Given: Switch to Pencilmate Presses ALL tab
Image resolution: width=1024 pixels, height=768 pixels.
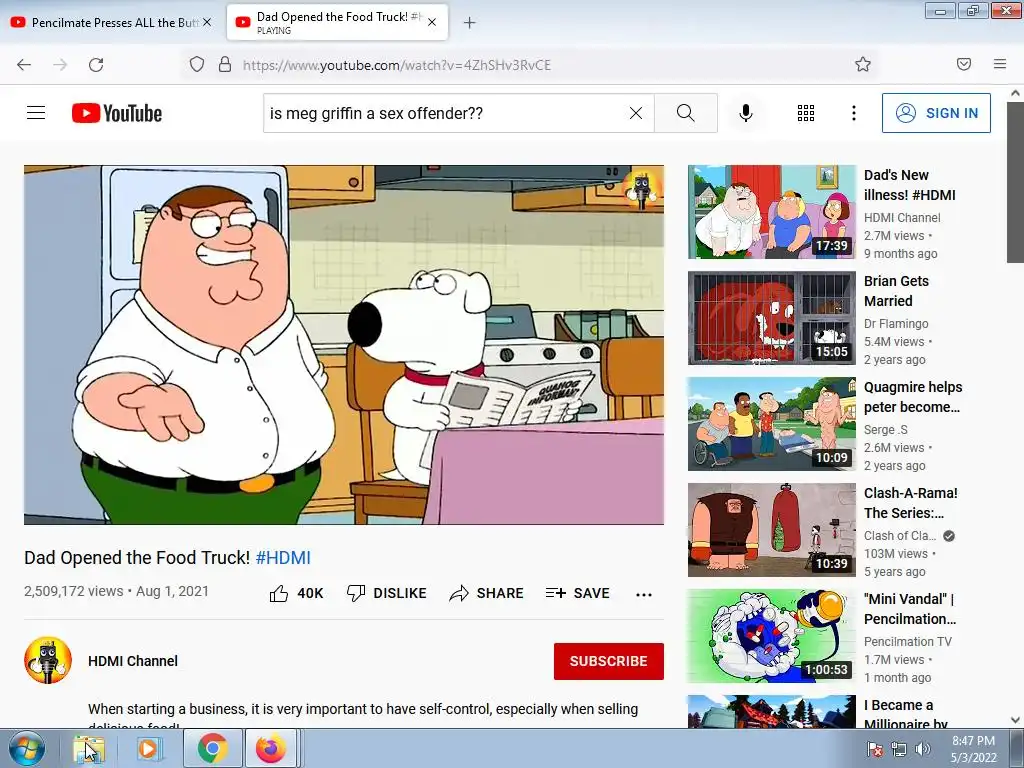Looking at the screenshot, I should 111,22.
